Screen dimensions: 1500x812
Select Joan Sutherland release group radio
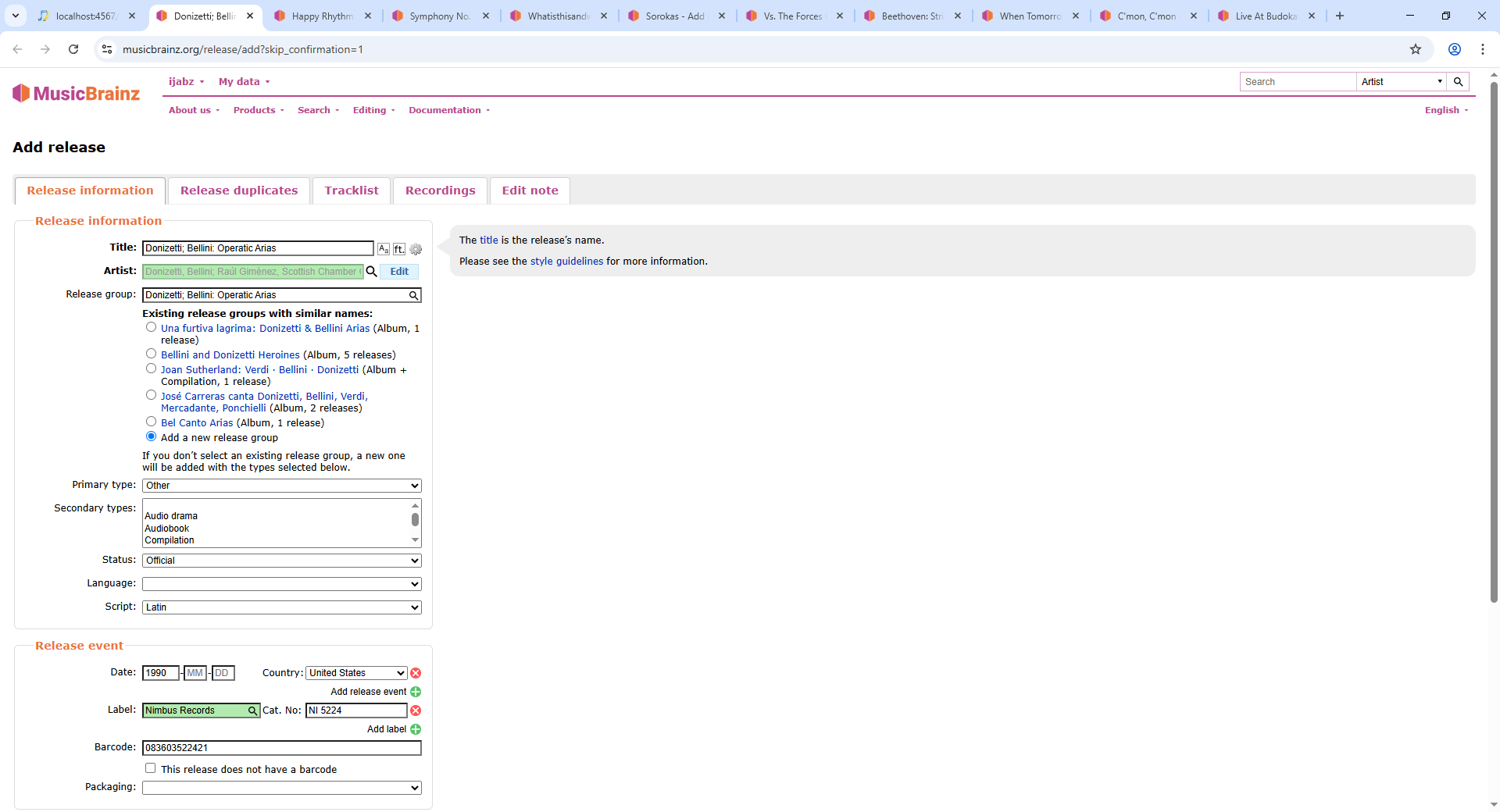coord(152,369)
